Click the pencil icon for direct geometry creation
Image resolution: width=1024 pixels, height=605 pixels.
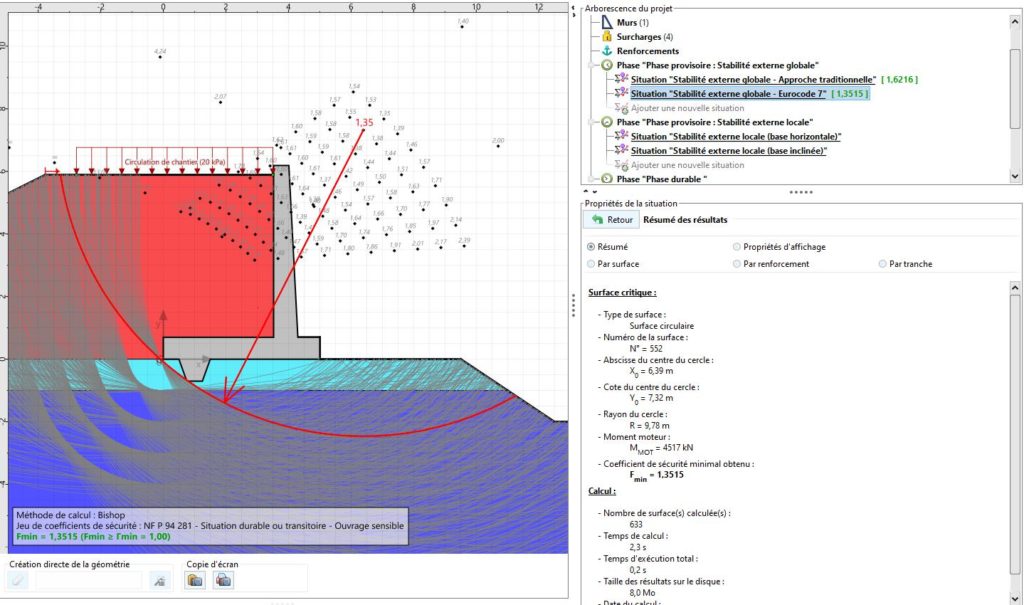pyautogui.click(x=18, y=580)
